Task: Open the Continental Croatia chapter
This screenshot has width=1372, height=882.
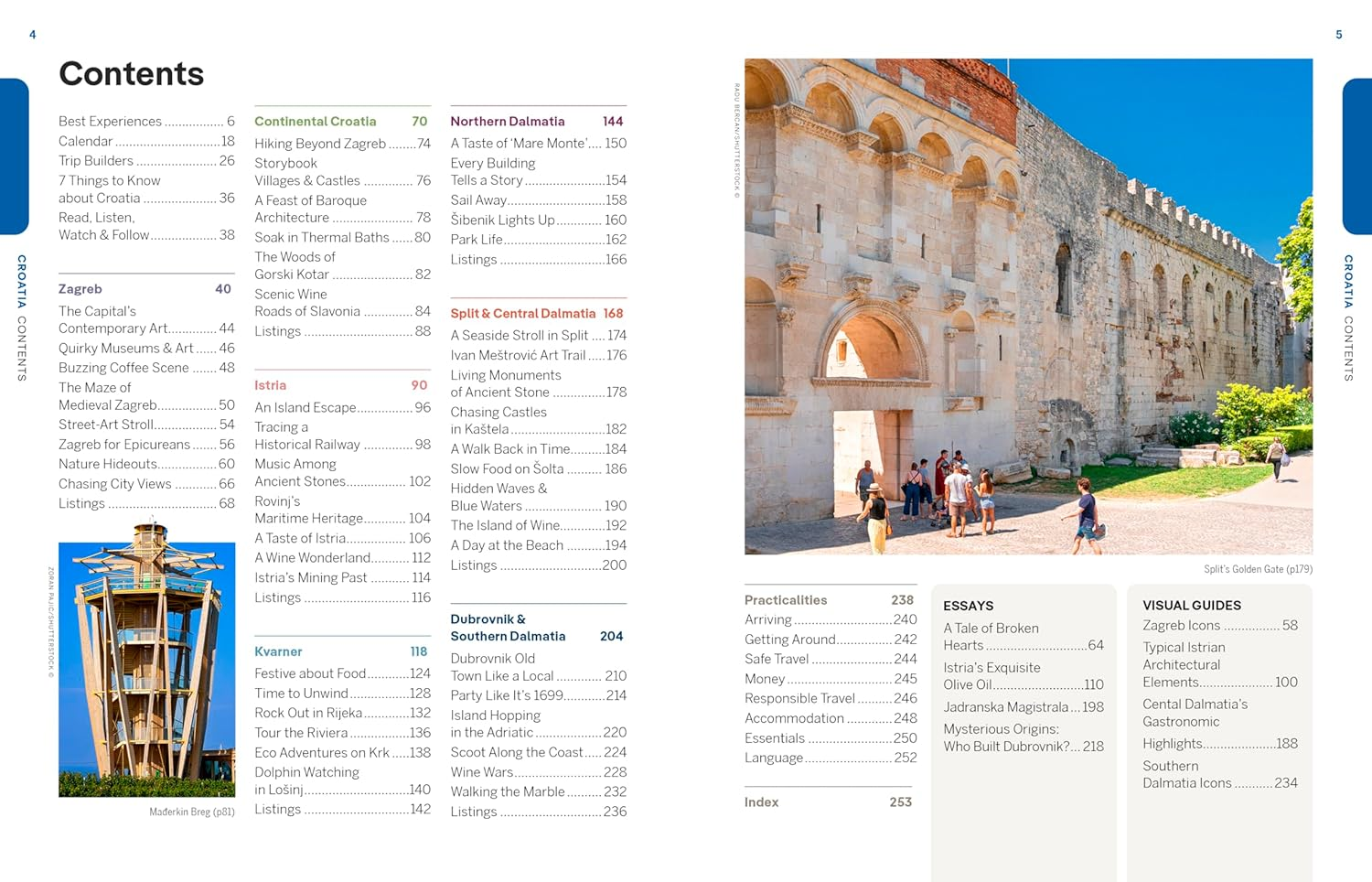Action: [315, 121]
